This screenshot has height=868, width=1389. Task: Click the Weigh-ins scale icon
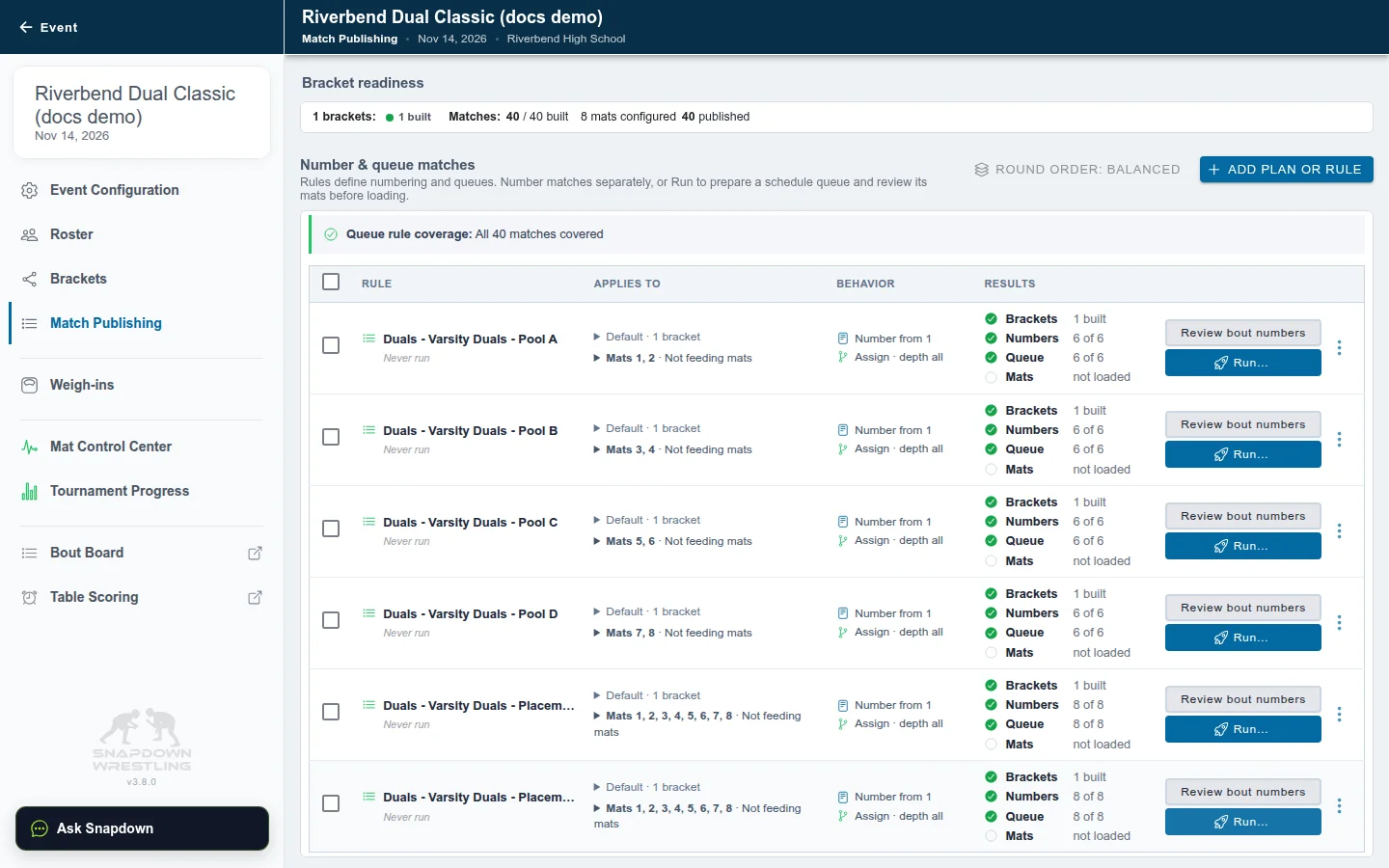[30, 385]
